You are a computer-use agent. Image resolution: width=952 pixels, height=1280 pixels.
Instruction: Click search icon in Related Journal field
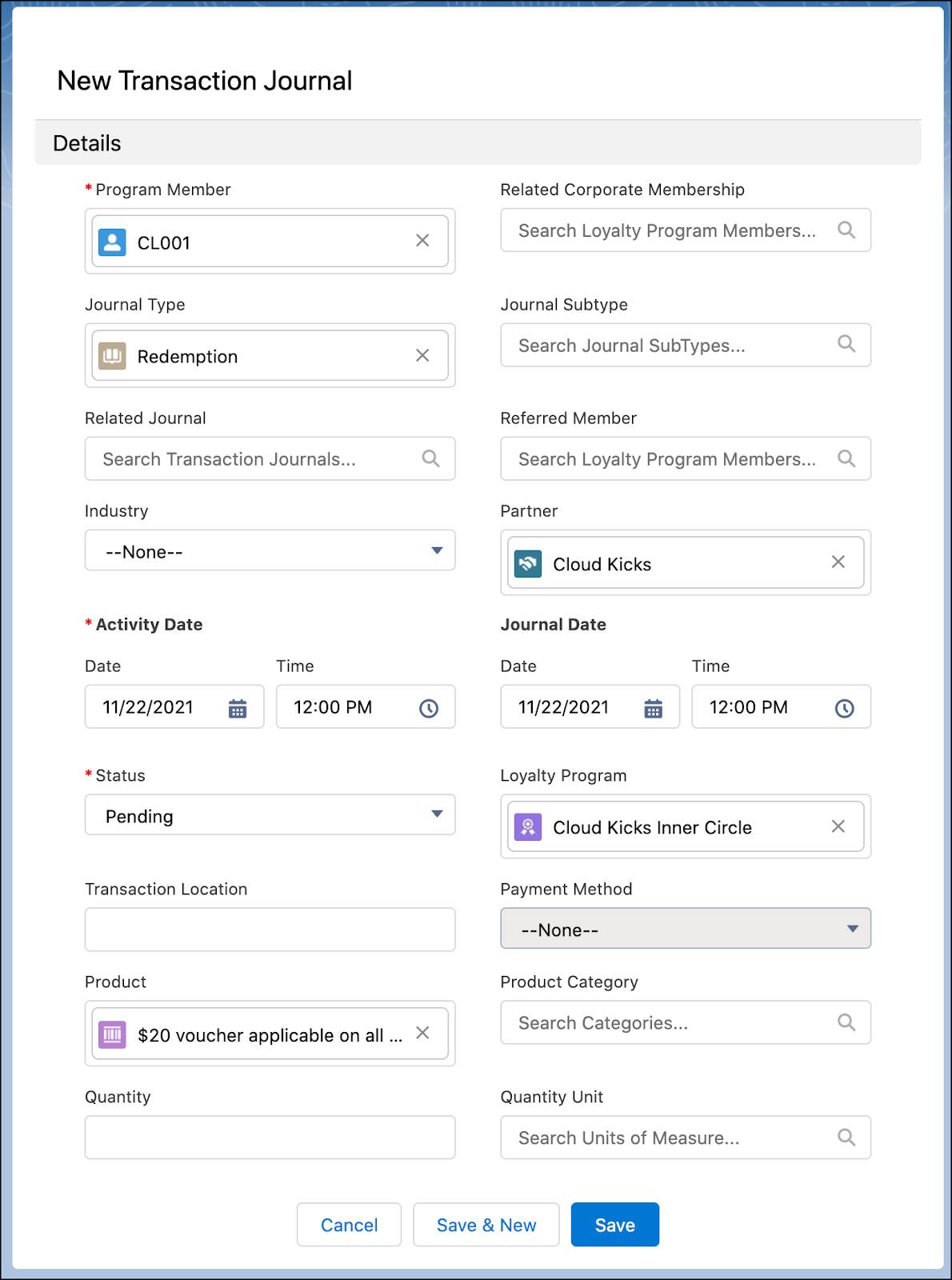430,458
